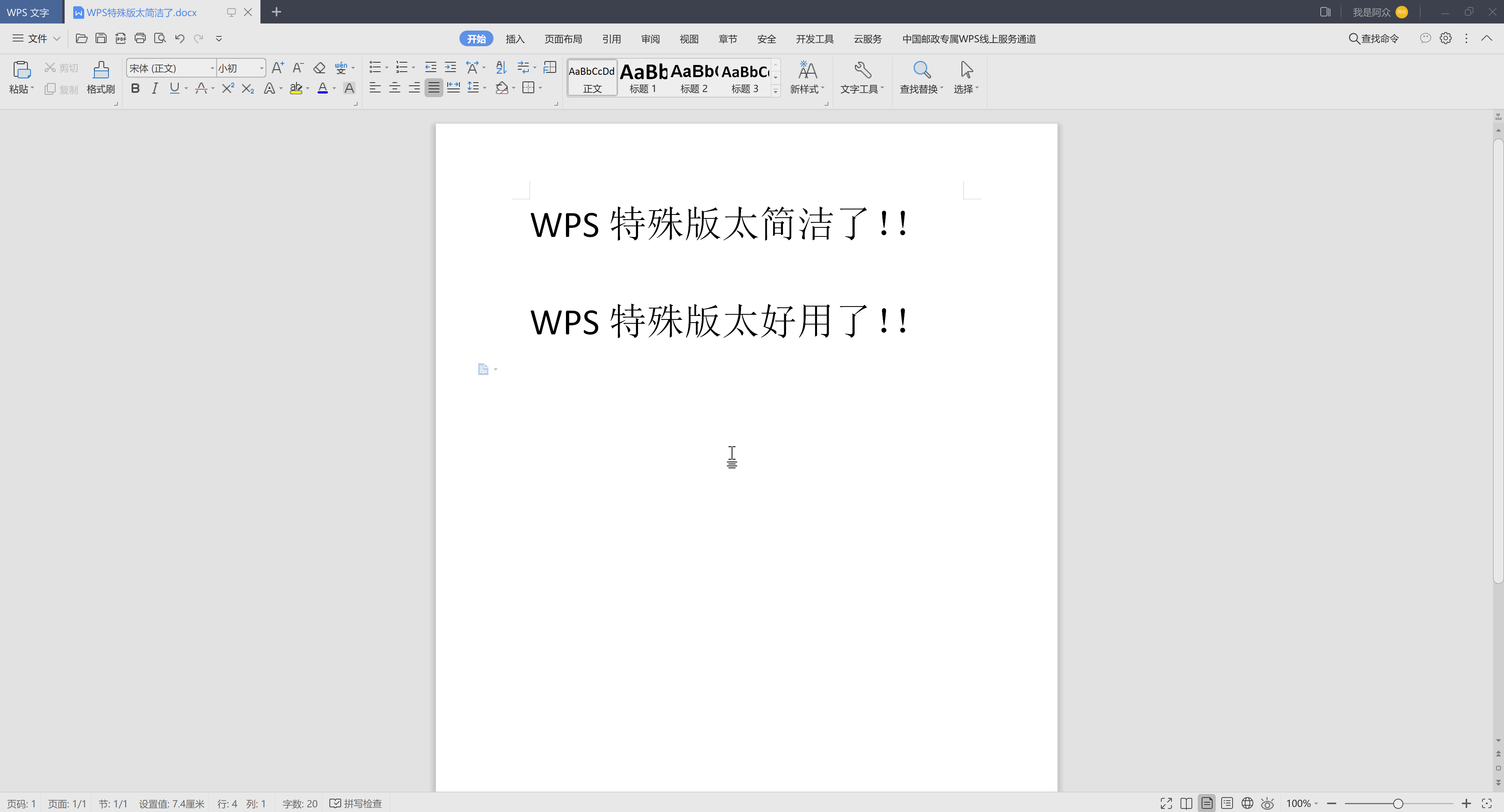Open quick access toolbar customize dropdown

tap(219, 38)
